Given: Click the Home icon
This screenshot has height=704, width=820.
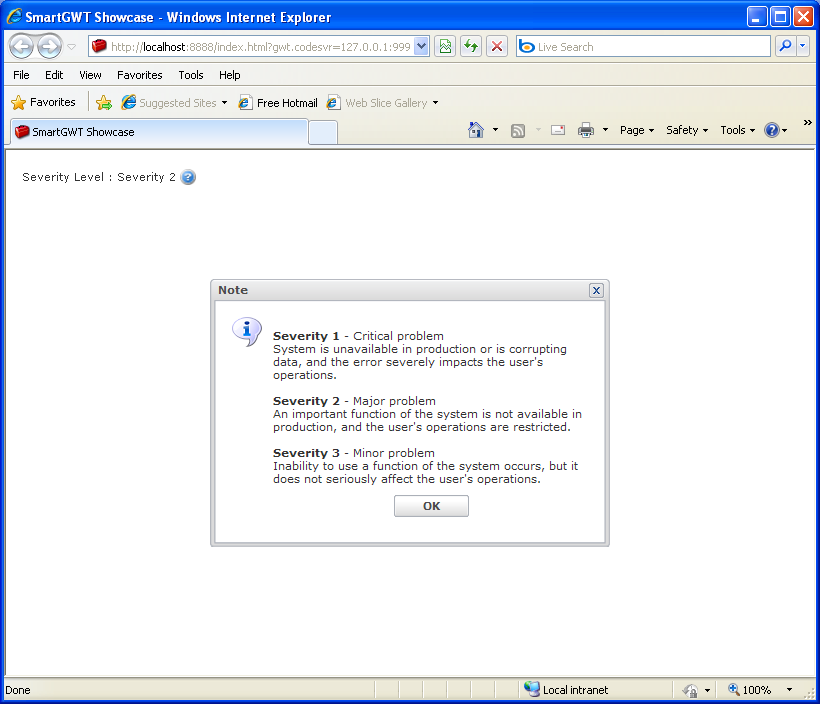Looking at the screenshot, I should click(x=475, y=130).
